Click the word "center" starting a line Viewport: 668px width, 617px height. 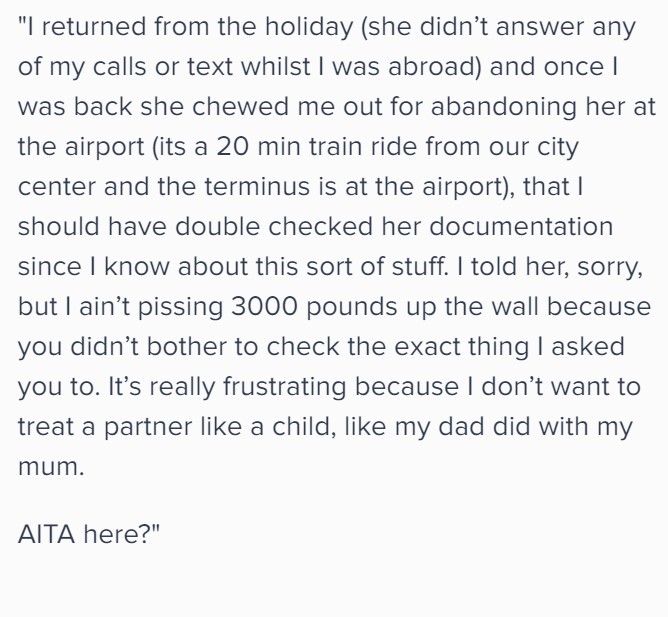point(57,187)
